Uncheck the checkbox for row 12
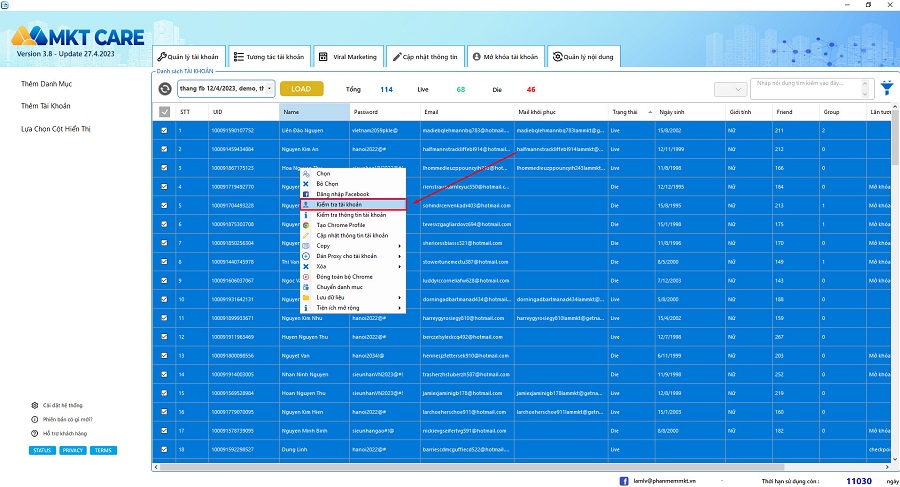900x487 pixels. click(165, 336)
